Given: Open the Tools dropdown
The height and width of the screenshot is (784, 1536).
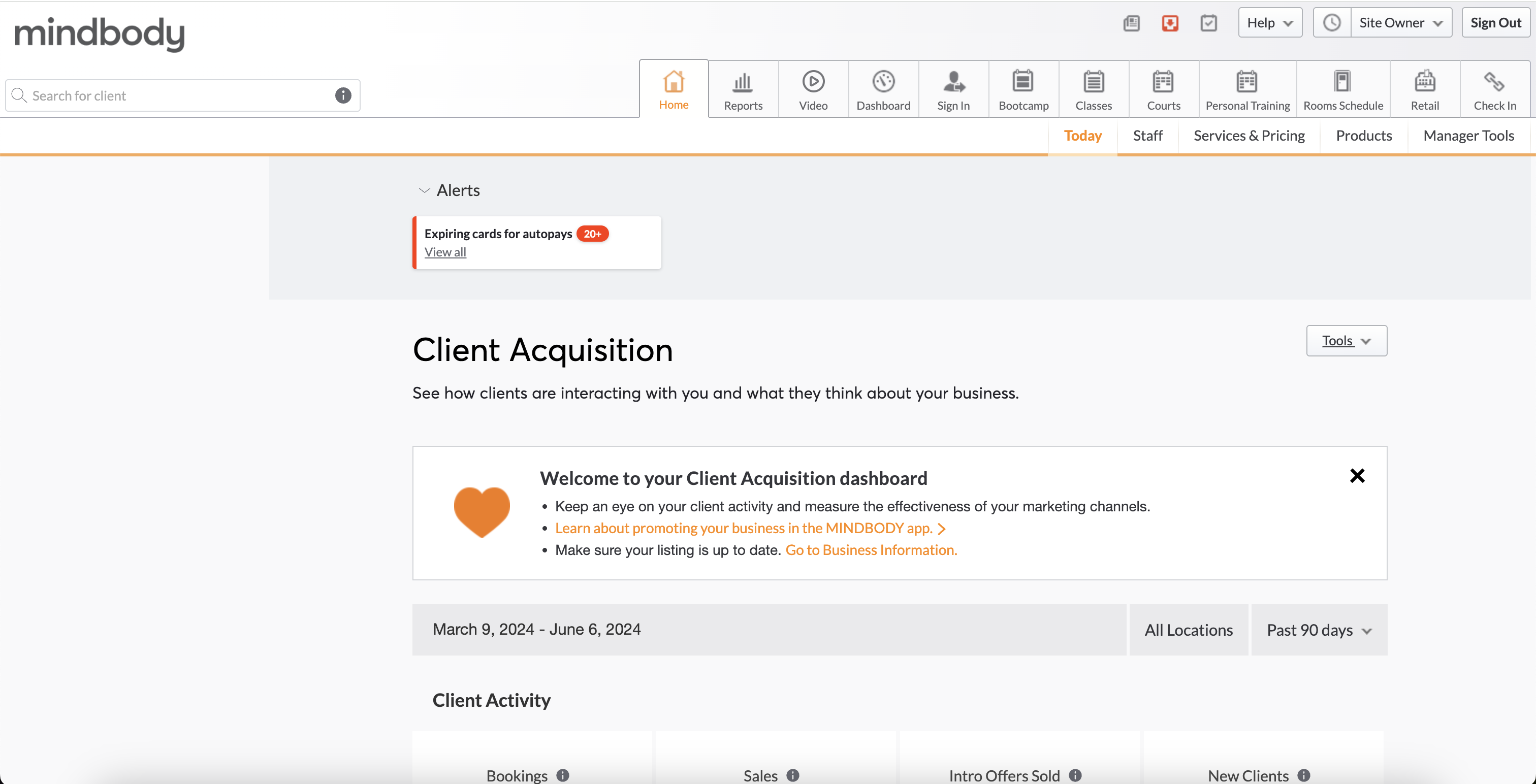Looking at the screenshot, I should tap(1346, 340).
